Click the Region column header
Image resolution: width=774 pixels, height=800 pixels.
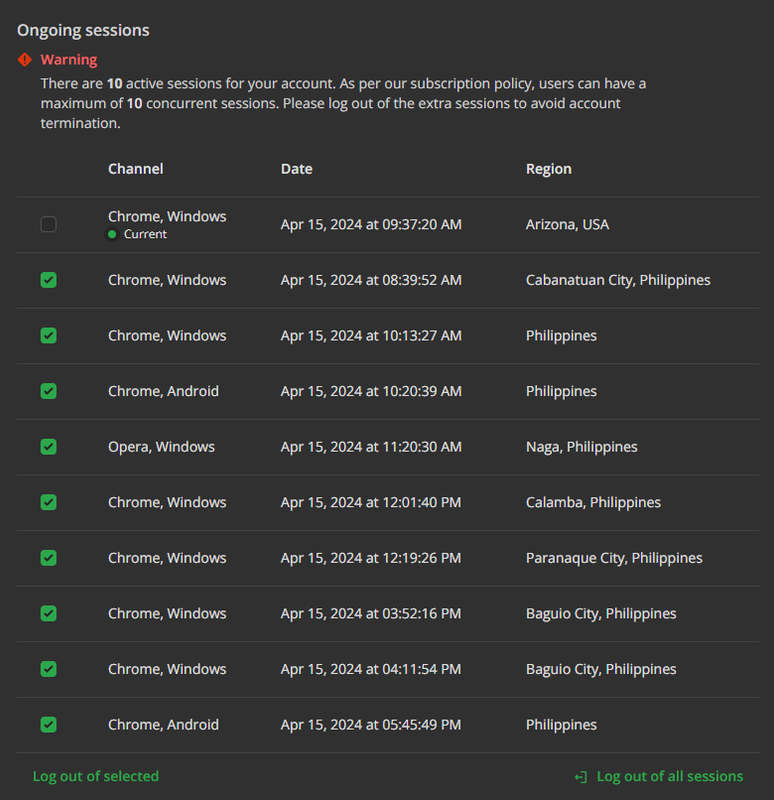[x=548, y=169]
